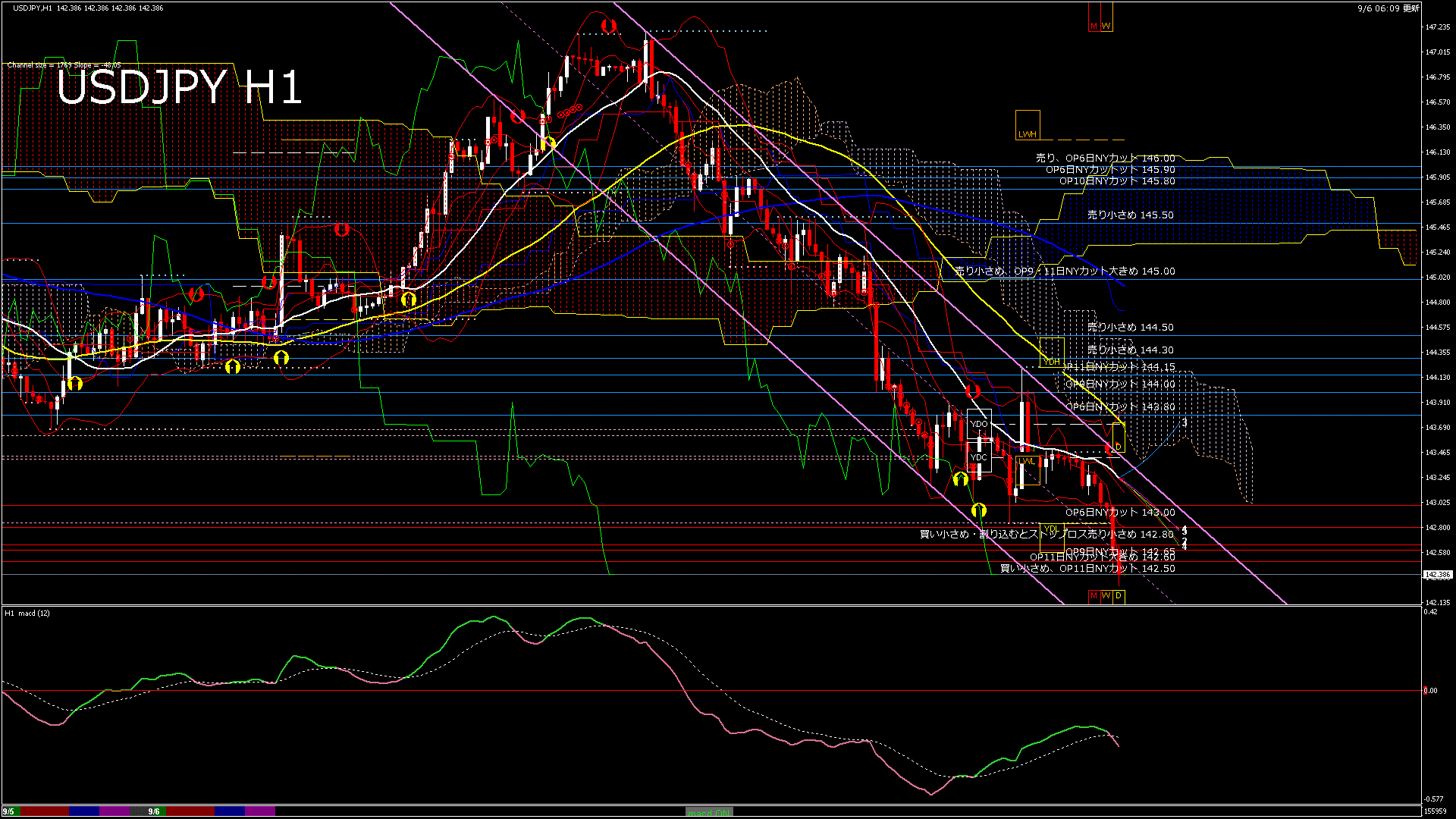The image size is (1456, 819).
Task: Click the MACD scale value 0.42
Action: pos(1430,611)
